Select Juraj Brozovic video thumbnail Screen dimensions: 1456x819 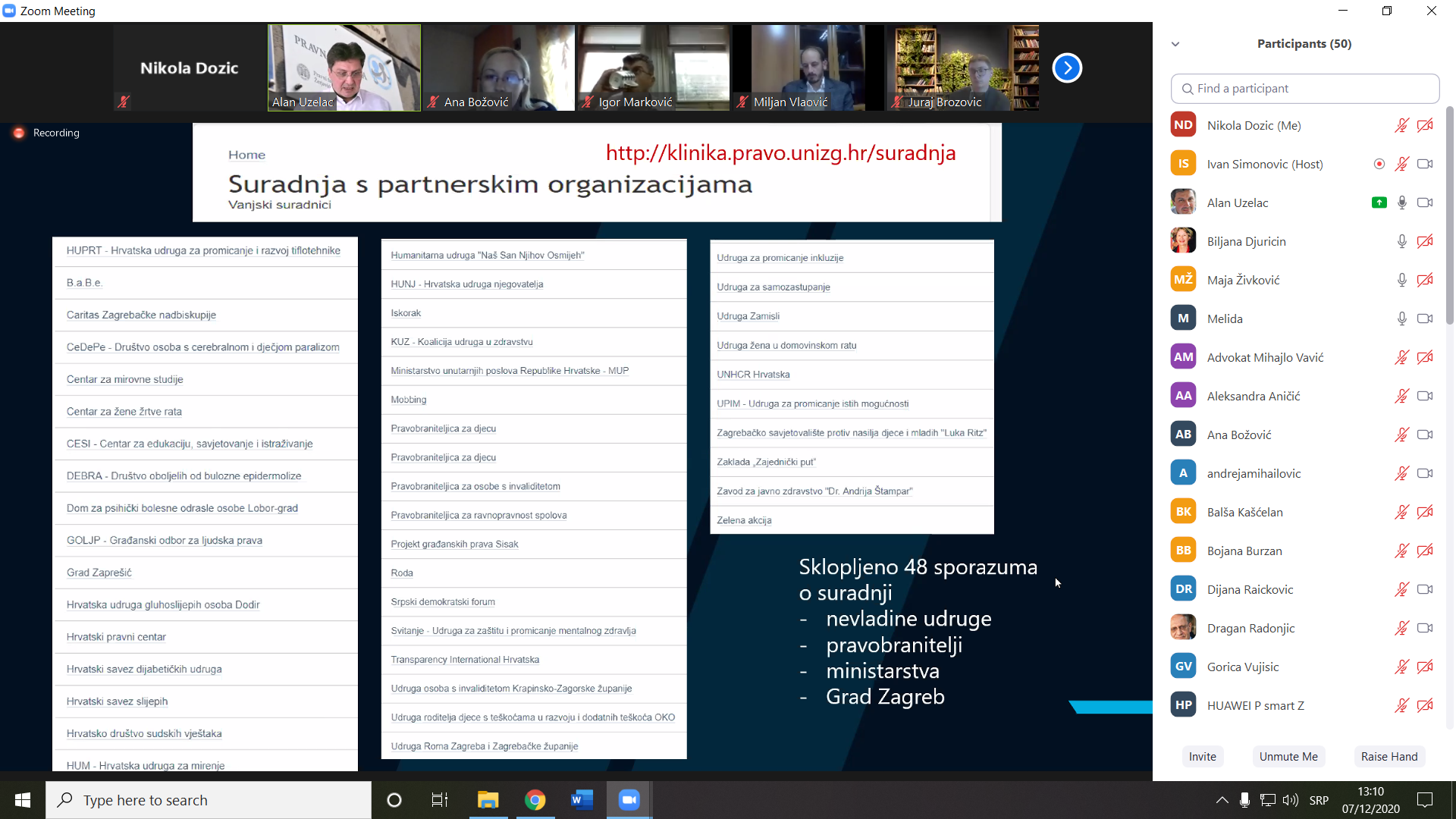click(963, 67)
